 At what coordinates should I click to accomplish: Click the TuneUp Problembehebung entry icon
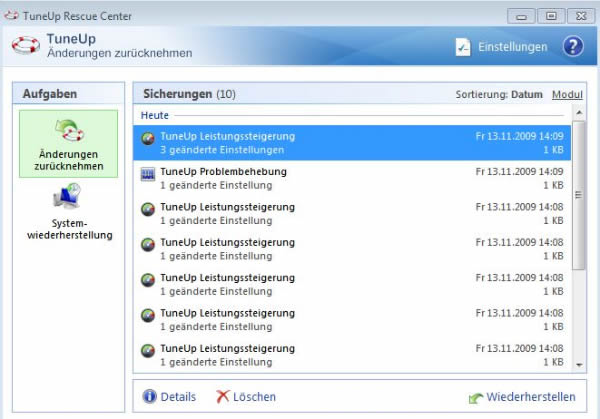click(148, 174)
